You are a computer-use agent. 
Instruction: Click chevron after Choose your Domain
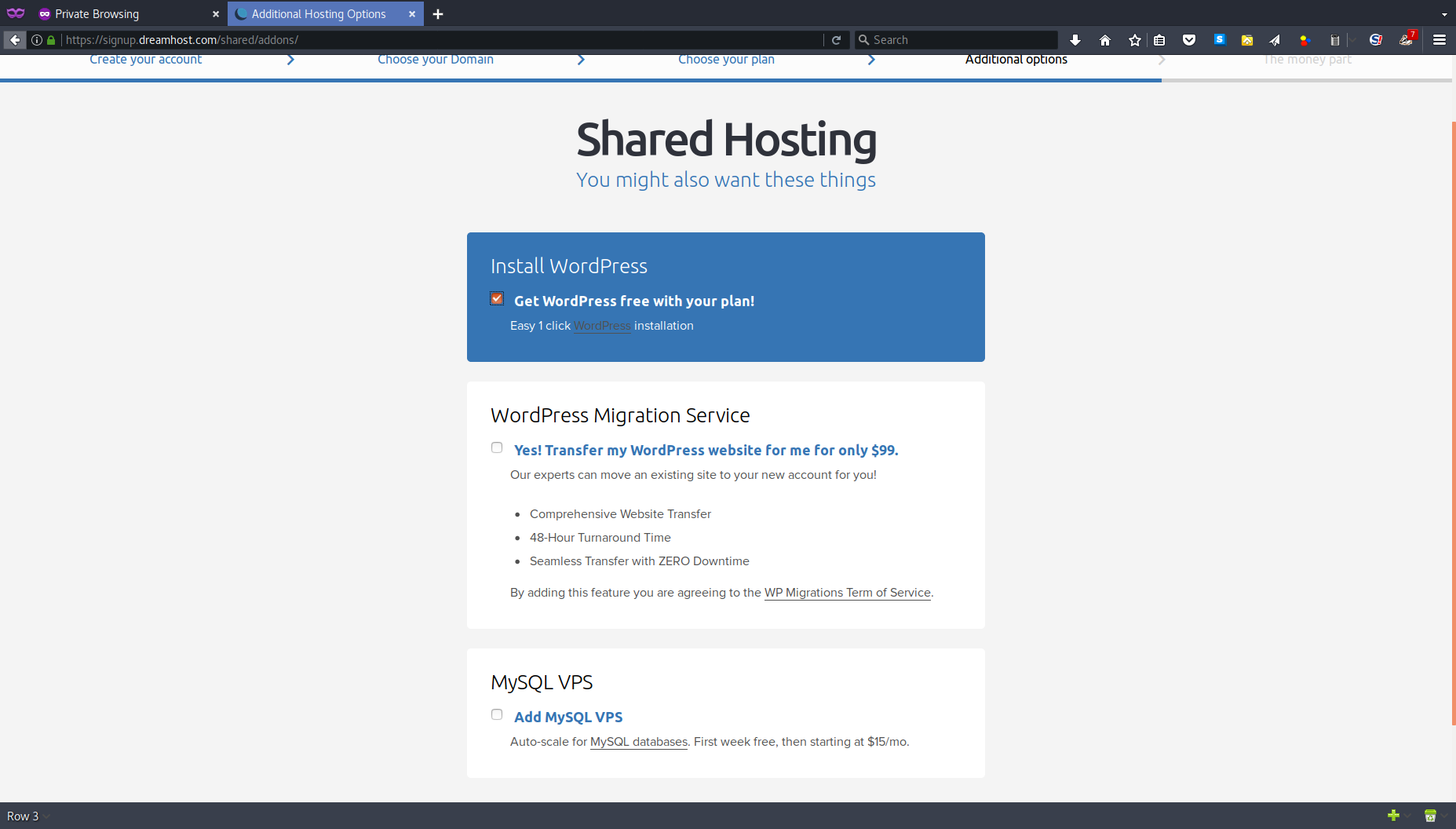[x=581, y=60]
